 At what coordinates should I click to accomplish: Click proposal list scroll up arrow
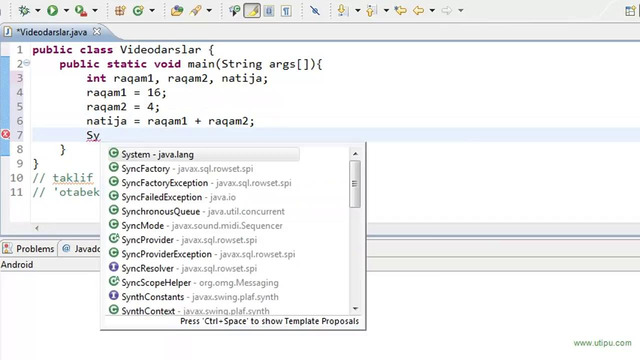[355, 153]
